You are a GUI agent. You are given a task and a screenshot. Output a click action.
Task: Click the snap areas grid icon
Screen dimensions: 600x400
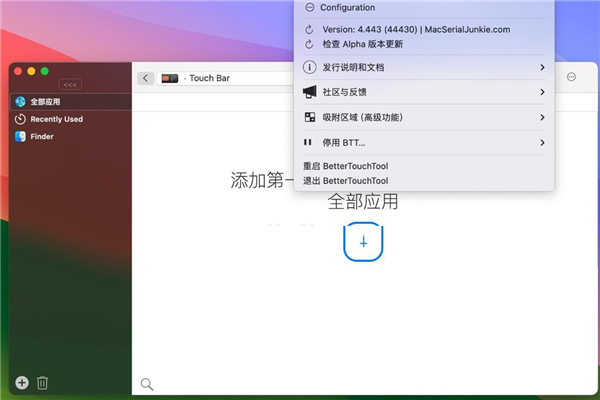coord(310,117)
